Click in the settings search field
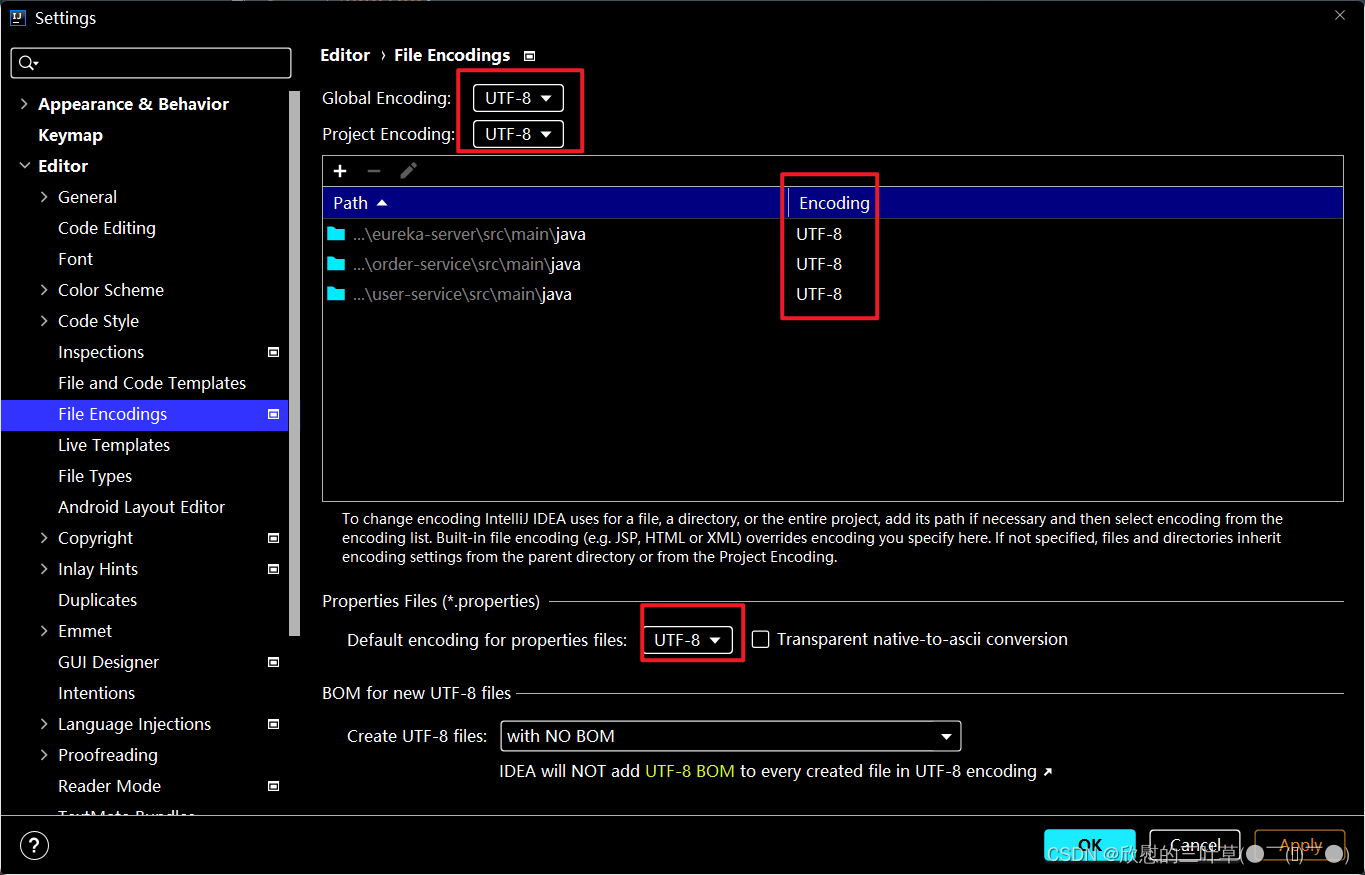The image size is (1365, 875). [x=150, y=63]
